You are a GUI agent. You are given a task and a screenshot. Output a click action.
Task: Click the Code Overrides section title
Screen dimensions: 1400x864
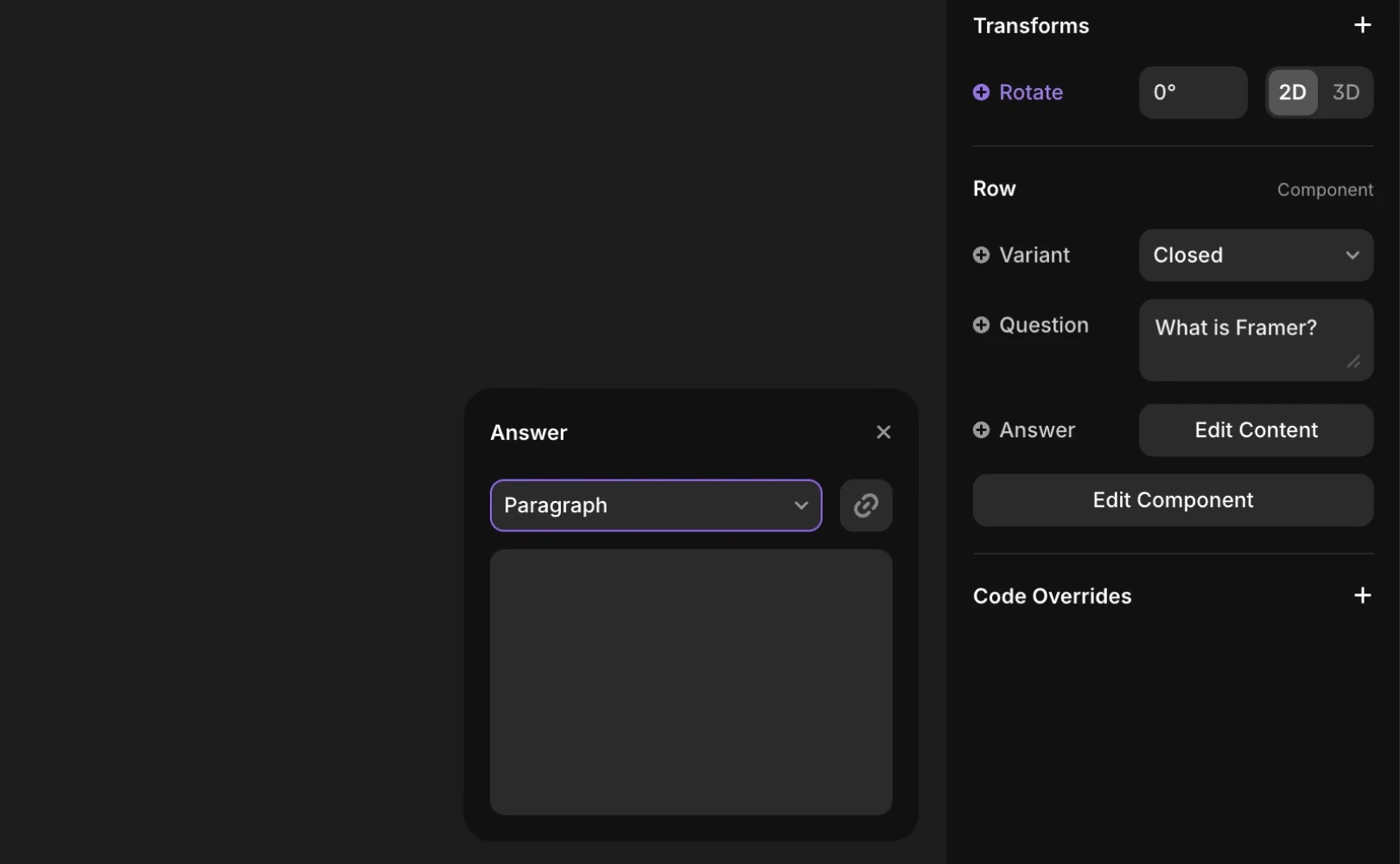click(1052, 596)
